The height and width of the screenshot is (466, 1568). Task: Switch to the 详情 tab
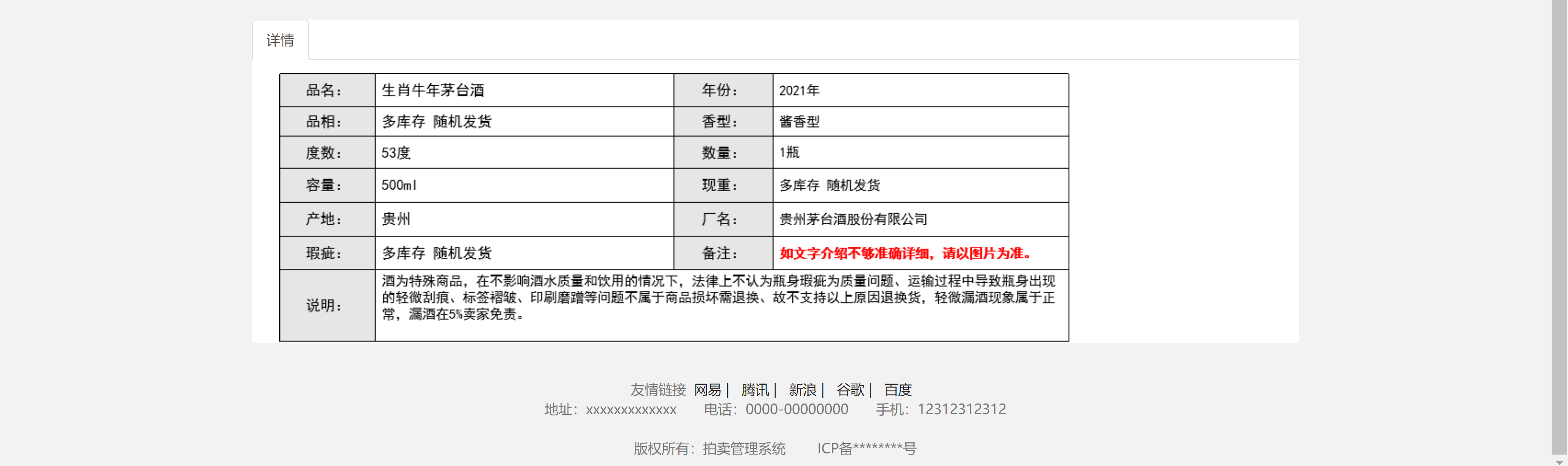point(280,40)
